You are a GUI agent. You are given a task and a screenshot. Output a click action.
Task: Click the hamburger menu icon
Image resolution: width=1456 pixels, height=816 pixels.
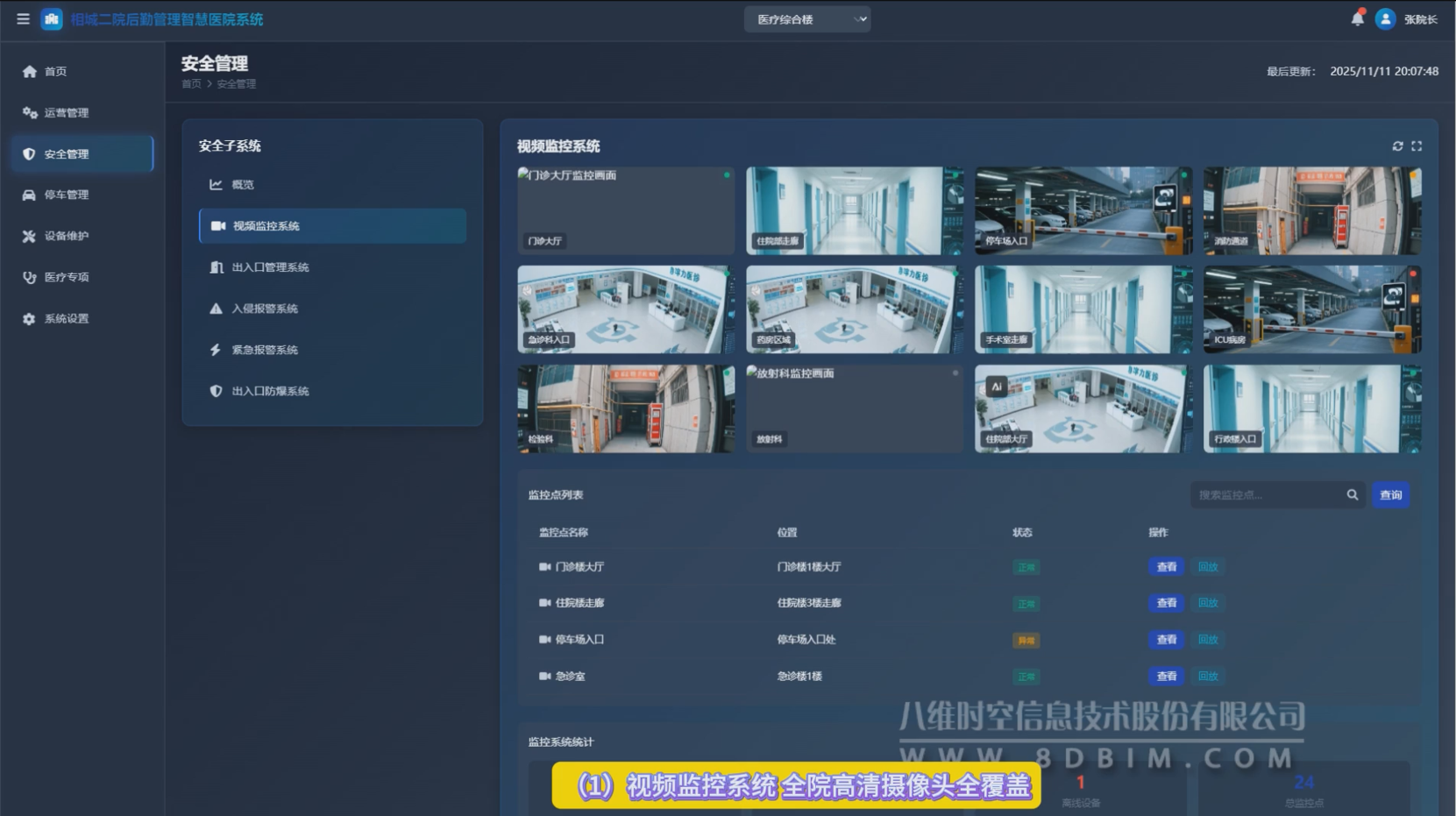[x=23, y=19]
